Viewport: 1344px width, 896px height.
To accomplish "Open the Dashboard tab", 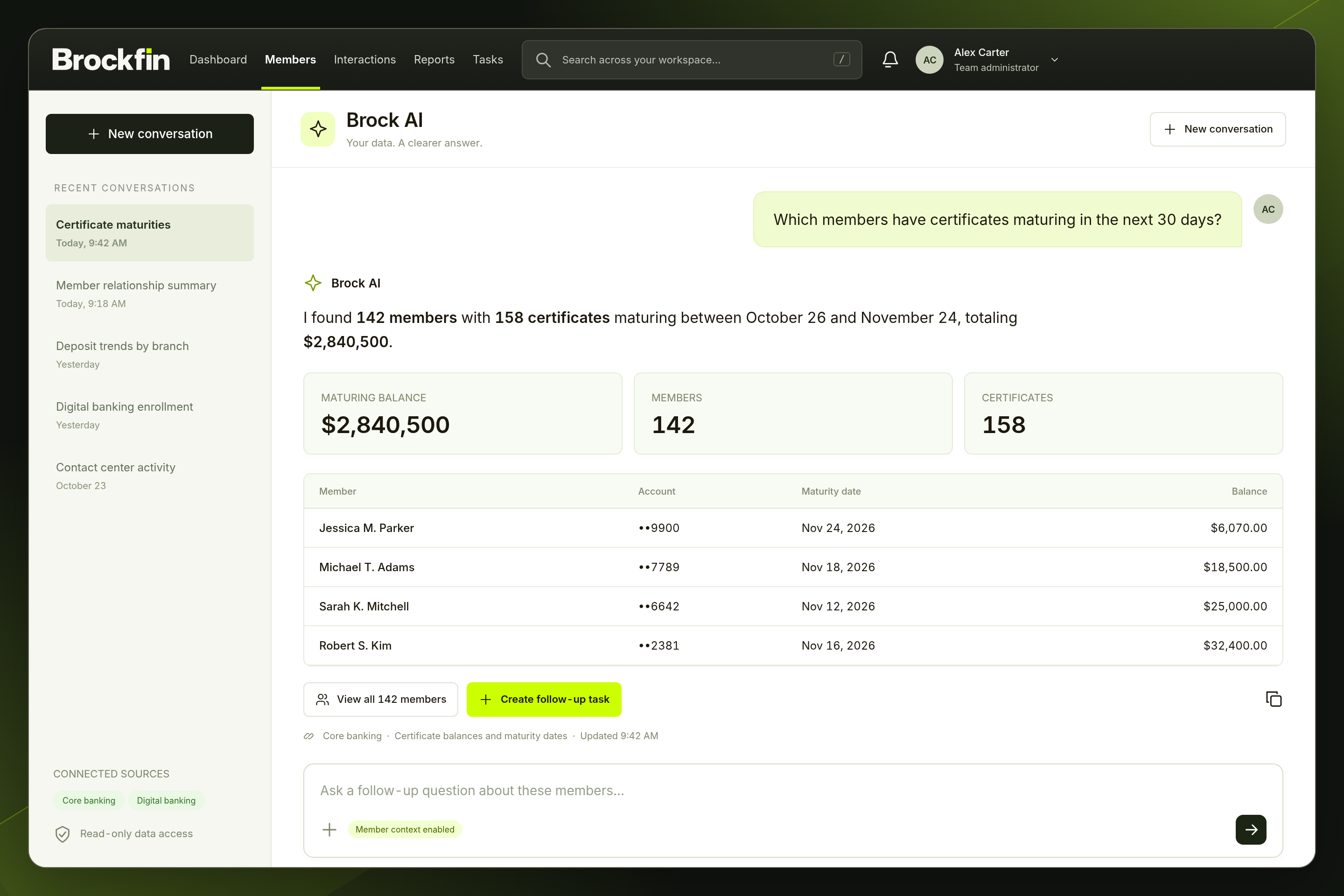I will 218,59.
